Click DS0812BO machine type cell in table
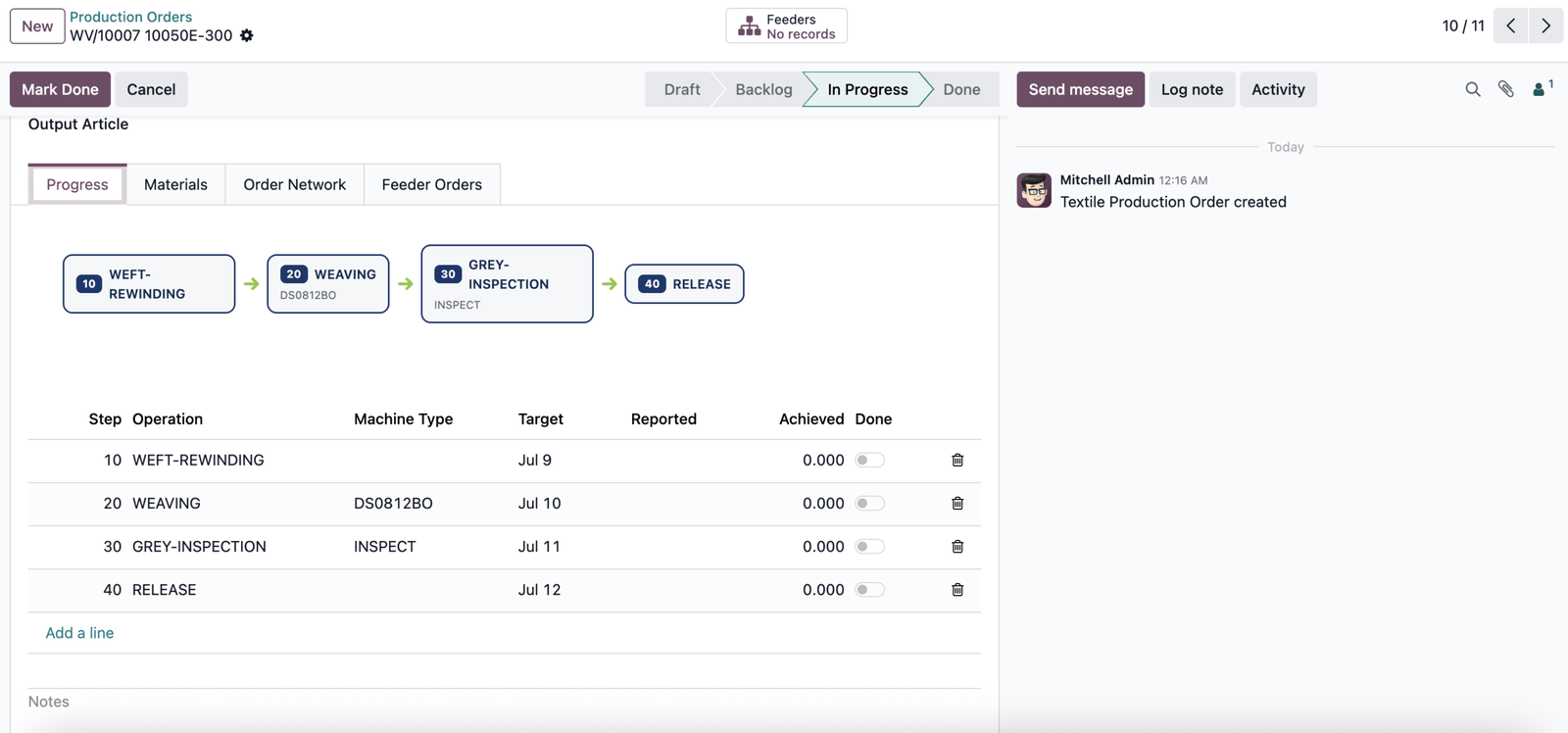The height and width of the screenshot is (733, 1568). (393, 504)
